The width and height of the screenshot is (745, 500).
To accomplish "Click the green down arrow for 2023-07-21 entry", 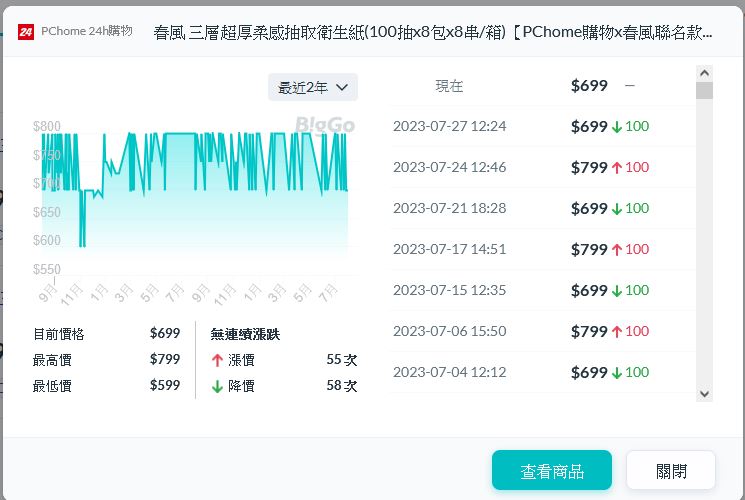I will click(x=617, y=208).
